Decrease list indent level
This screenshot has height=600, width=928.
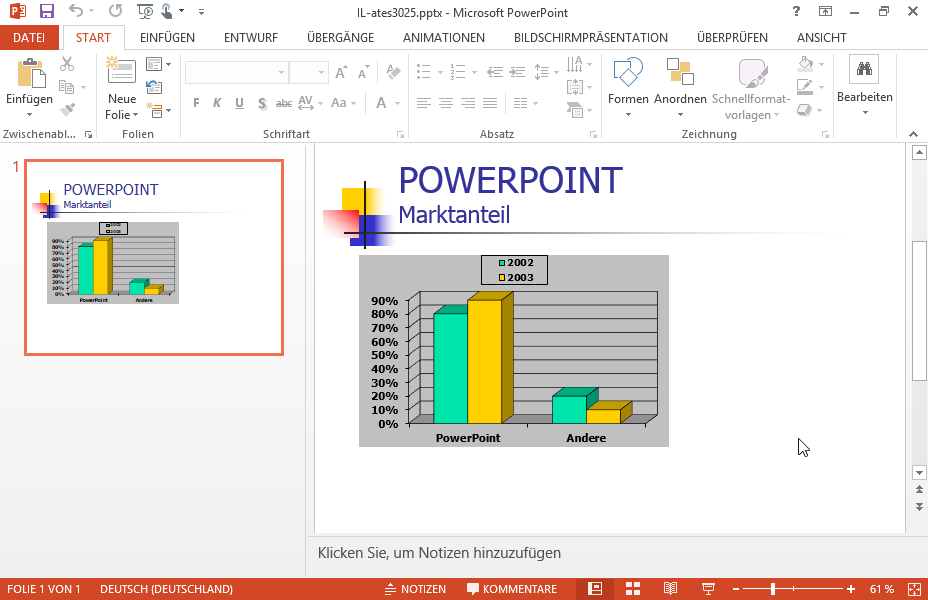[495, 72]
